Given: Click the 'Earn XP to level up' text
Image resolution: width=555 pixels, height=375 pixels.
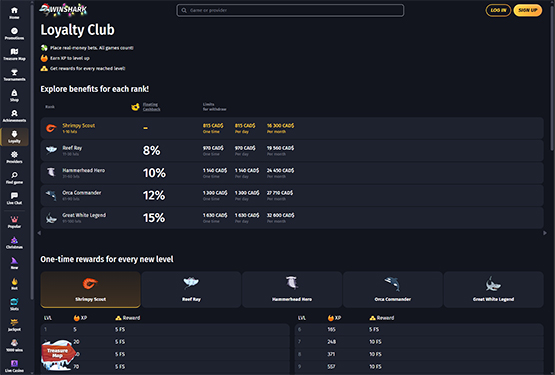Looking at the screenshot, I should 70,58.
